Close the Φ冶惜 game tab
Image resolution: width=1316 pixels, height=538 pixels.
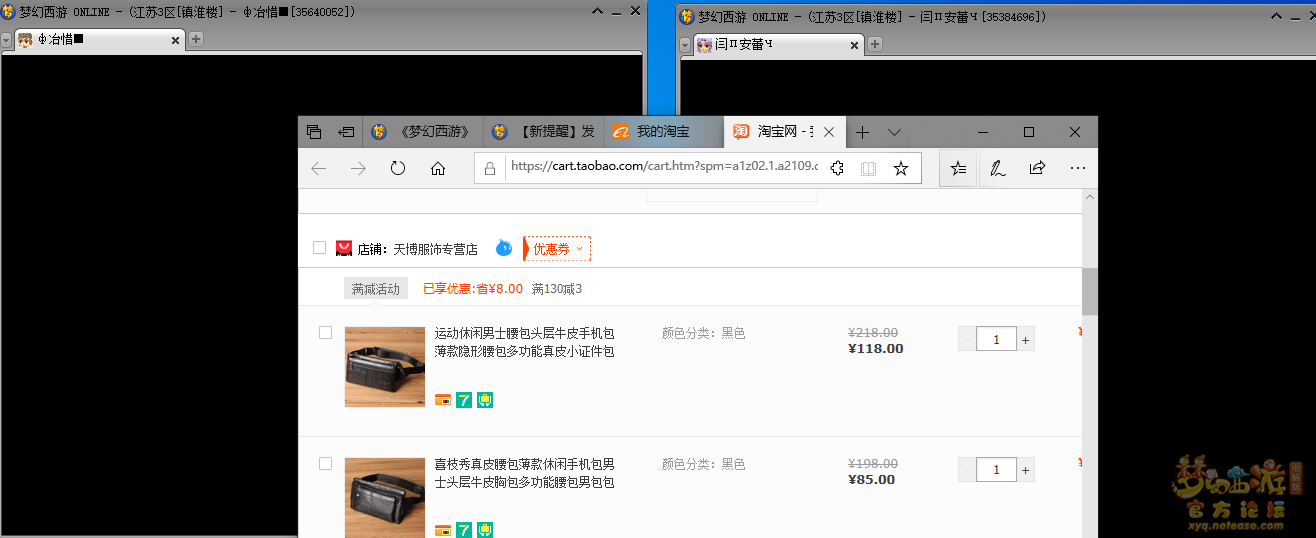click(176, 41)
